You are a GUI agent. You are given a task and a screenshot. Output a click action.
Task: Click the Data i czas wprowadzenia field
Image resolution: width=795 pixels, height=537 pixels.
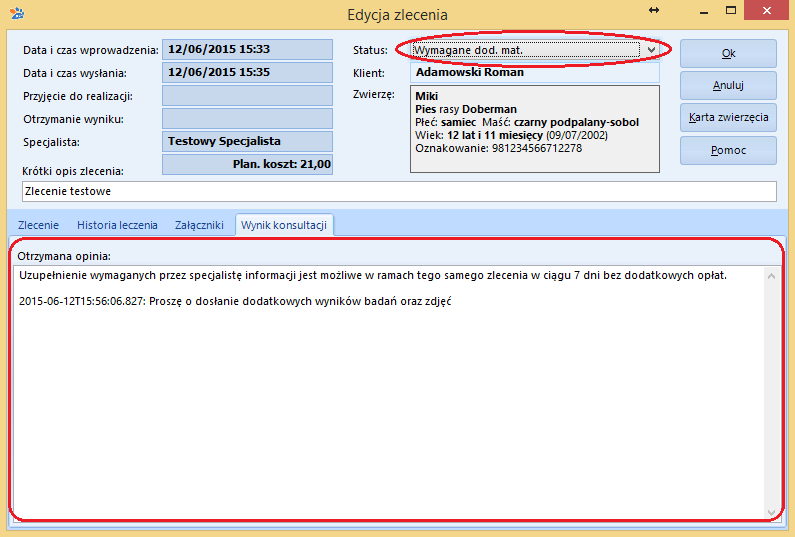[x=247, y=49]
